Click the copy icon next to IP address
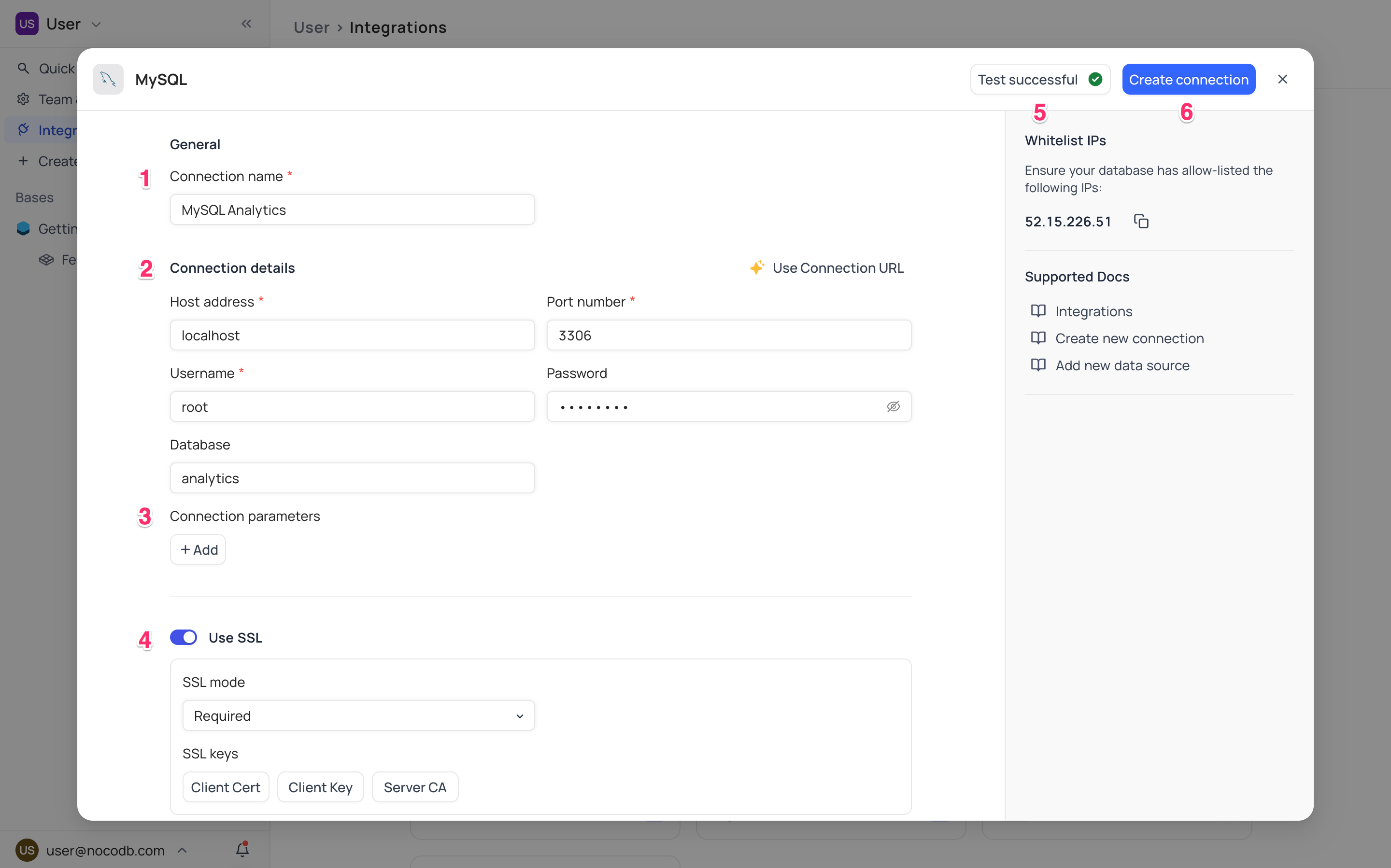 tap(1140, 220)
